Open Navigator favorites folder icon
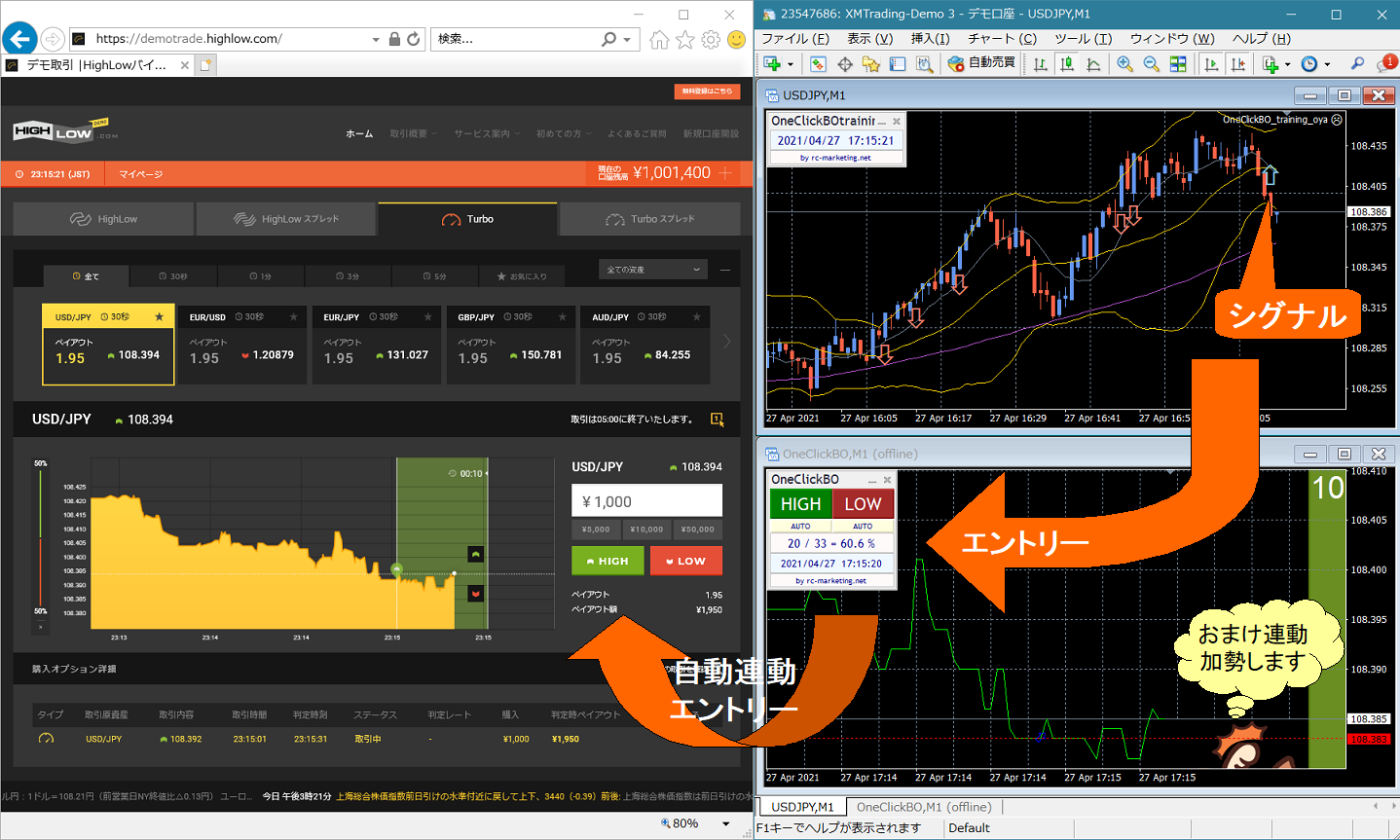The height and width of the screenshot is (840, 1400). click(870, 63)
